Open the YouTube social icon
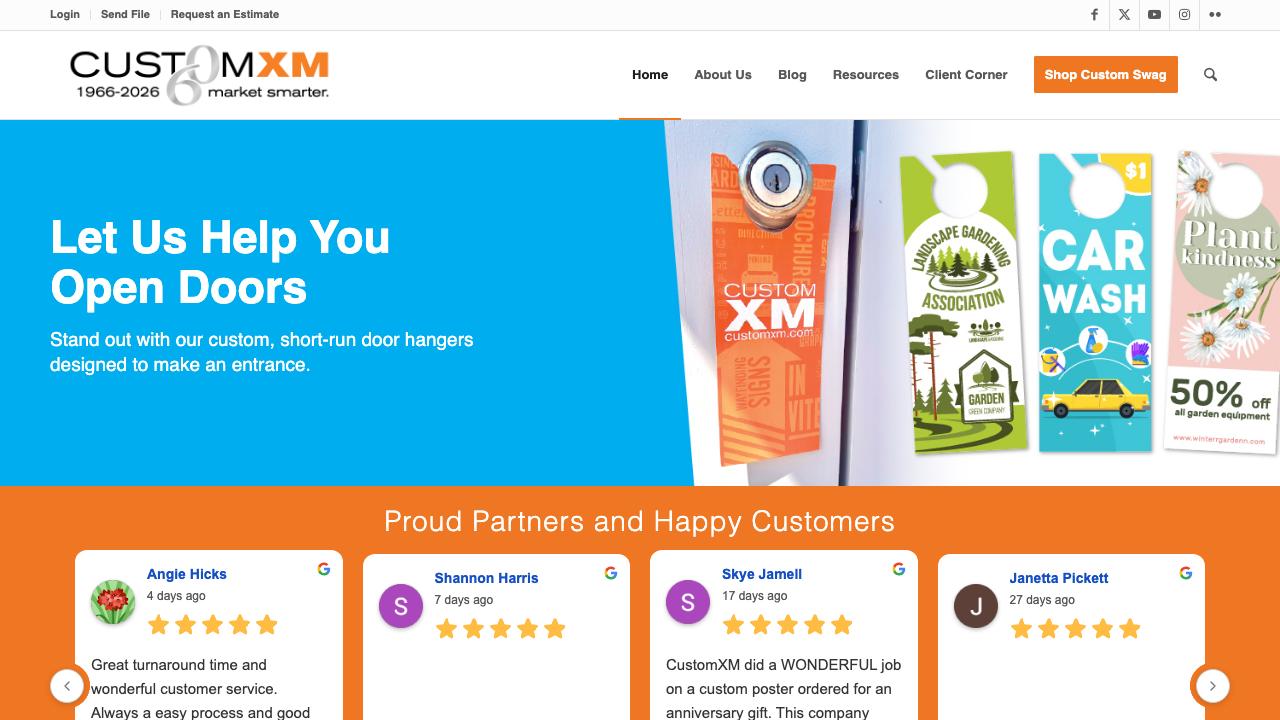This screenshot has height=720, width=1280. (1154, 14)
